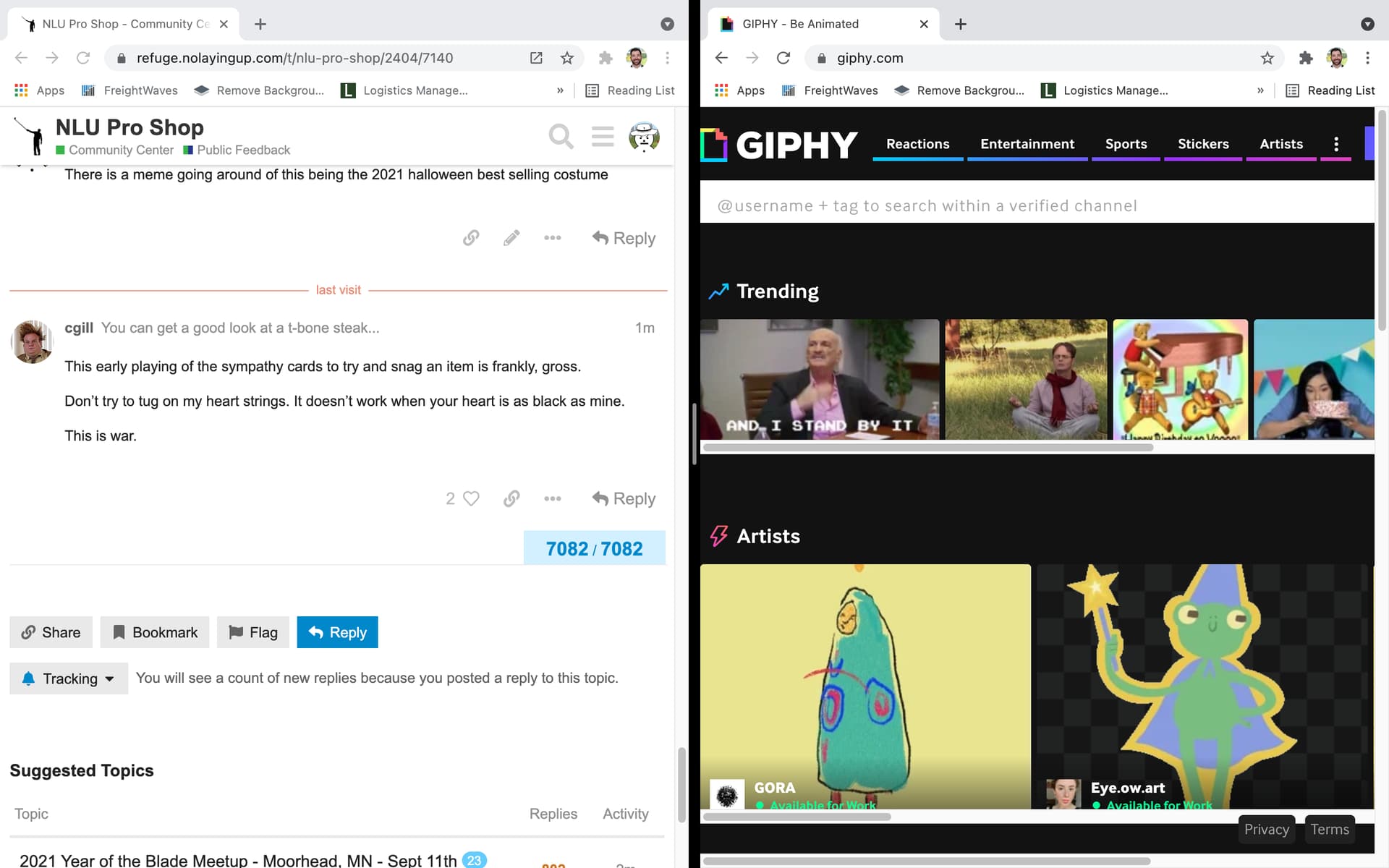Select the Stickers menu on GIPHY
Viewport: 1389px width, 868px height.
(1202, 144)
